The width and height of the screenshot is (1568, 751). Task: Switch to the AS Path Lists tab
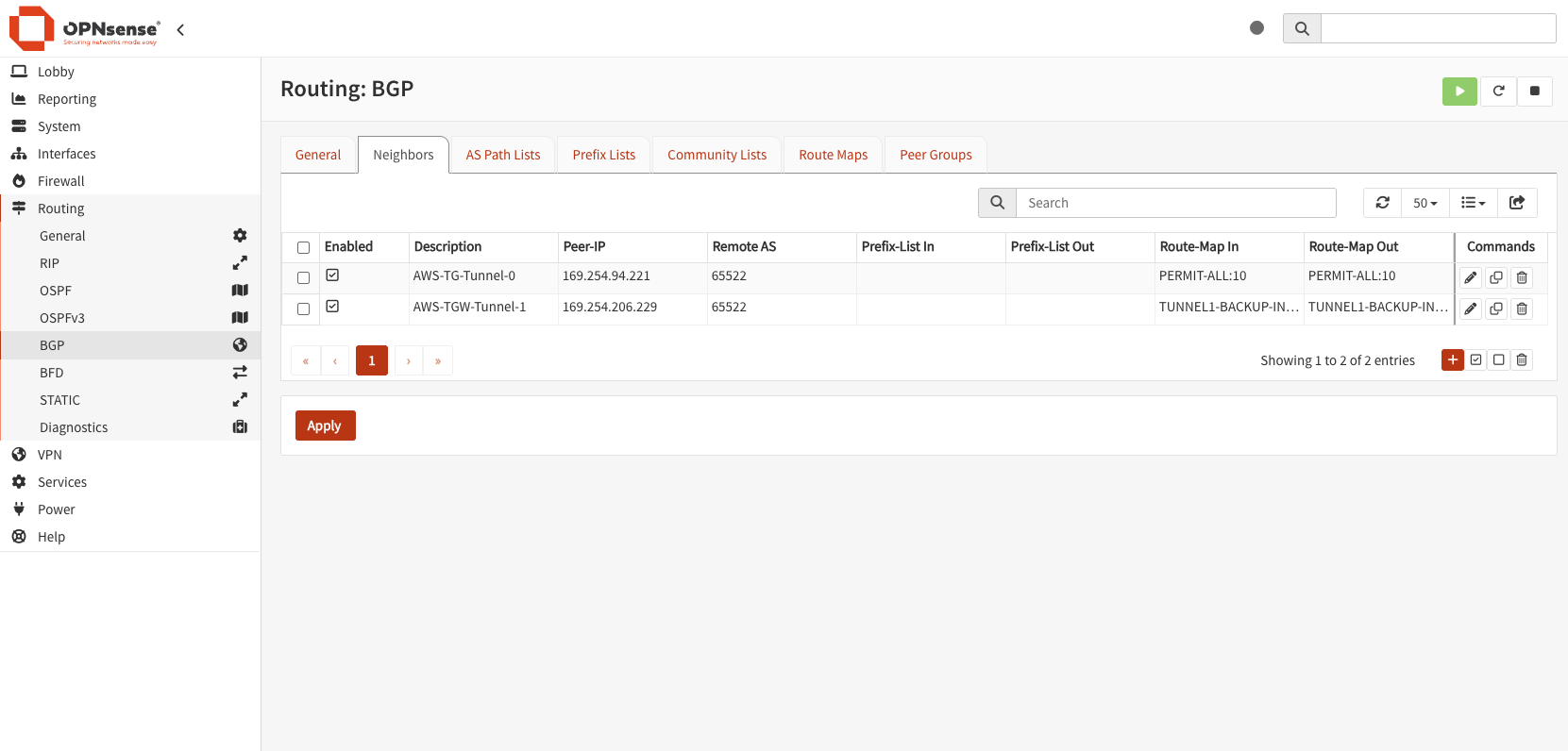tap(503, 155)
